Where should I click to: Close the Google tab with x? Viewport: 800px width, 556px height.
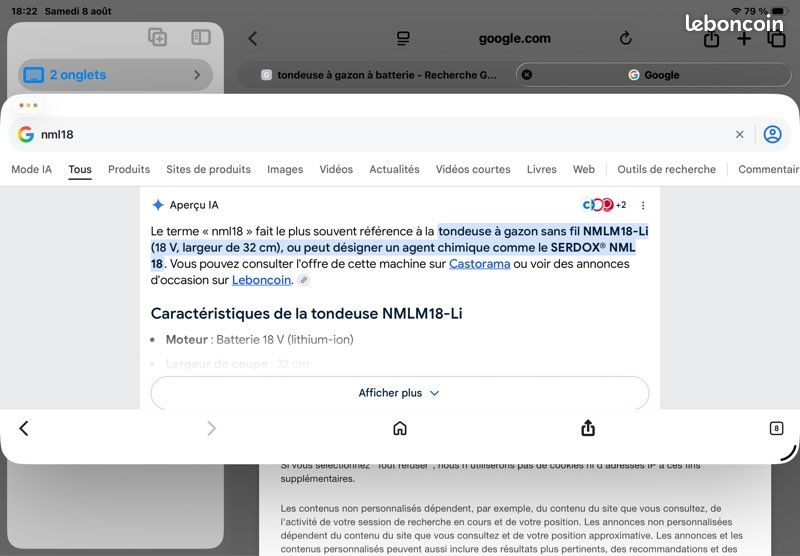[527, 75]
